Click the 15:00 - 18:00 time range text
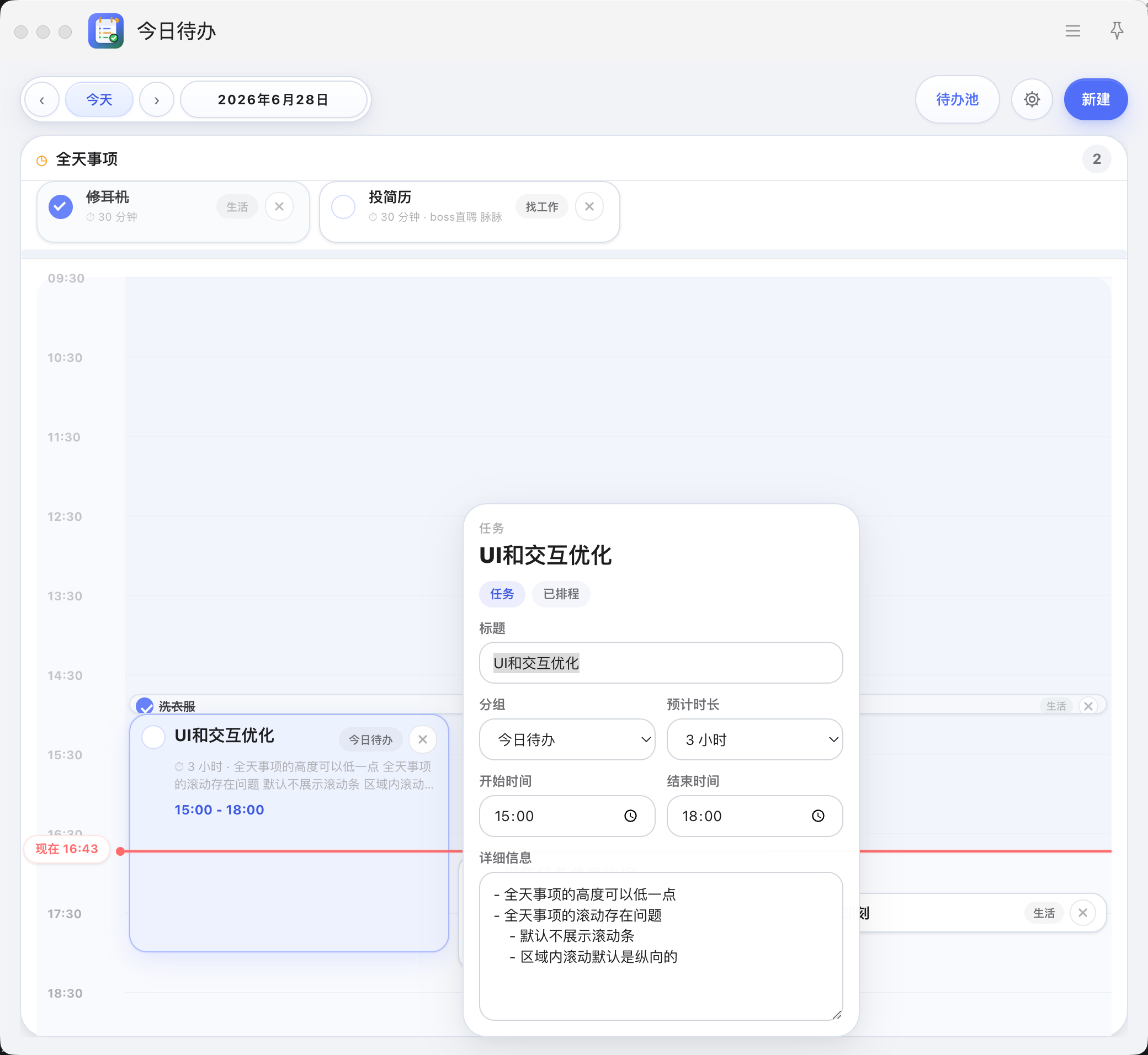 point(219,810)
